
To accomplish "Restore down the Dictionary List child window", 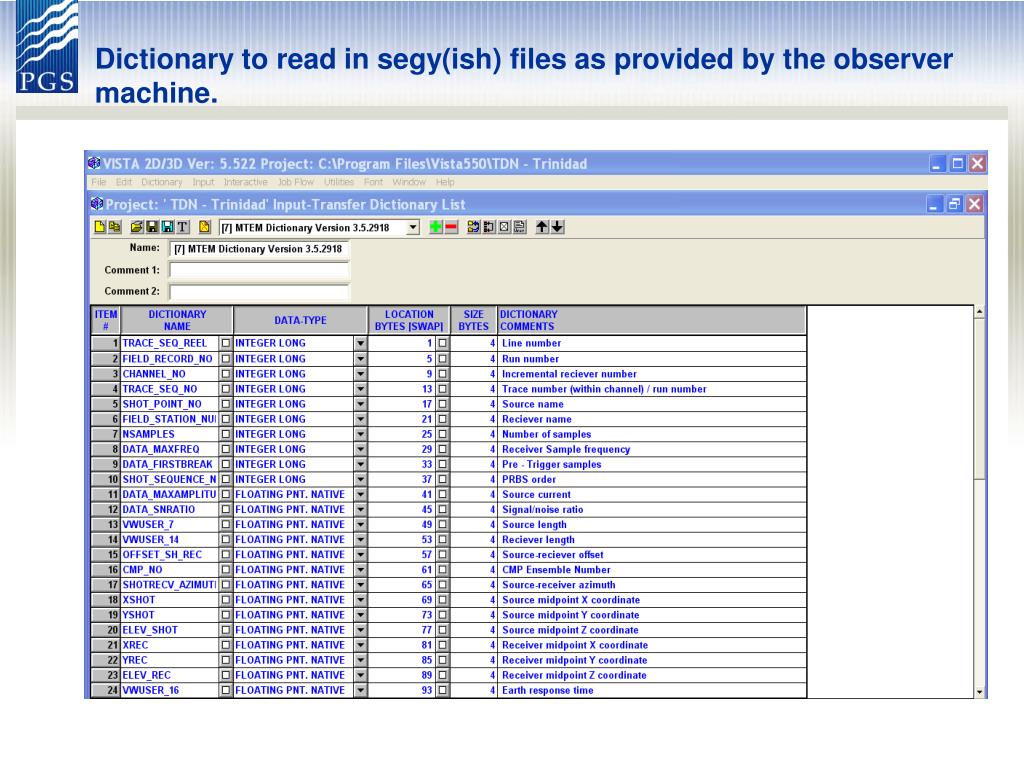I will [953, 204].
